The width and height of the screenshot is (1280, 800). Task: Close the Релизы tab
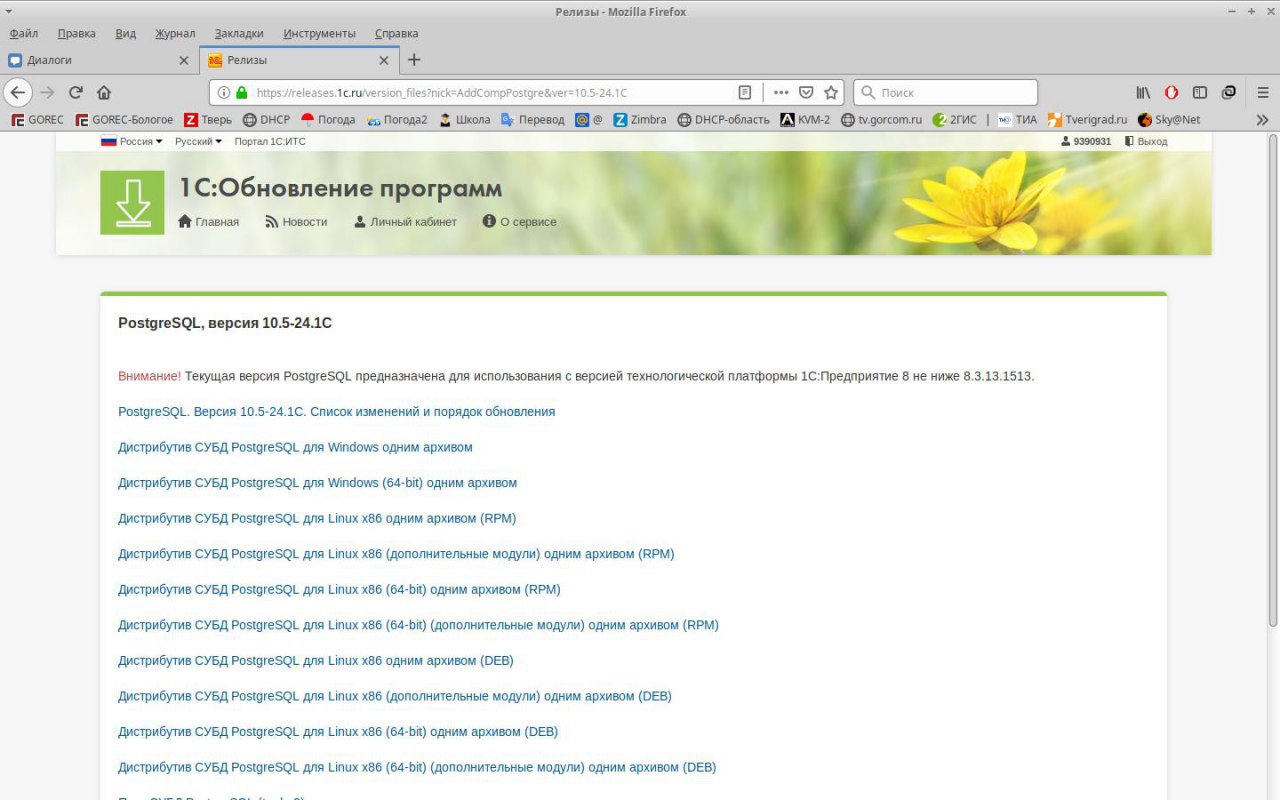click(x=385, y=60)
